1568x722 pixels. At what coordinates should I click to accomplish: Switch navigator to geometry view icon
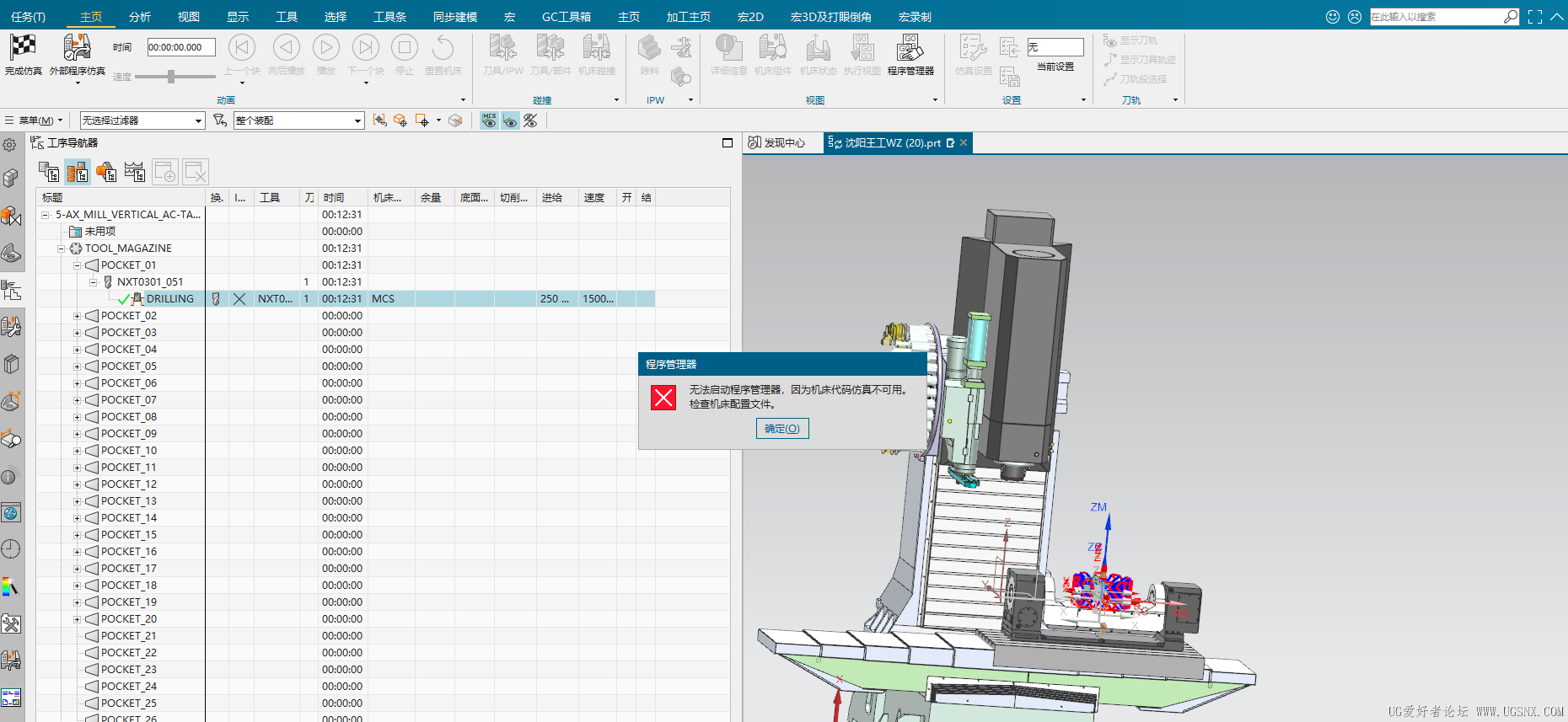click(x=106, y=172)
